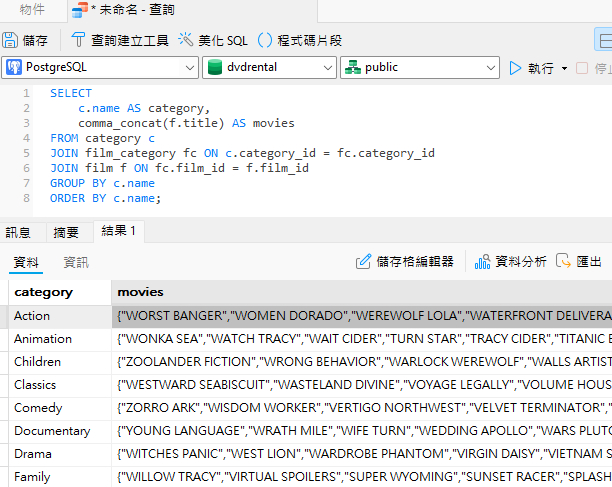Click the GROUP BY c.name line

102,183
